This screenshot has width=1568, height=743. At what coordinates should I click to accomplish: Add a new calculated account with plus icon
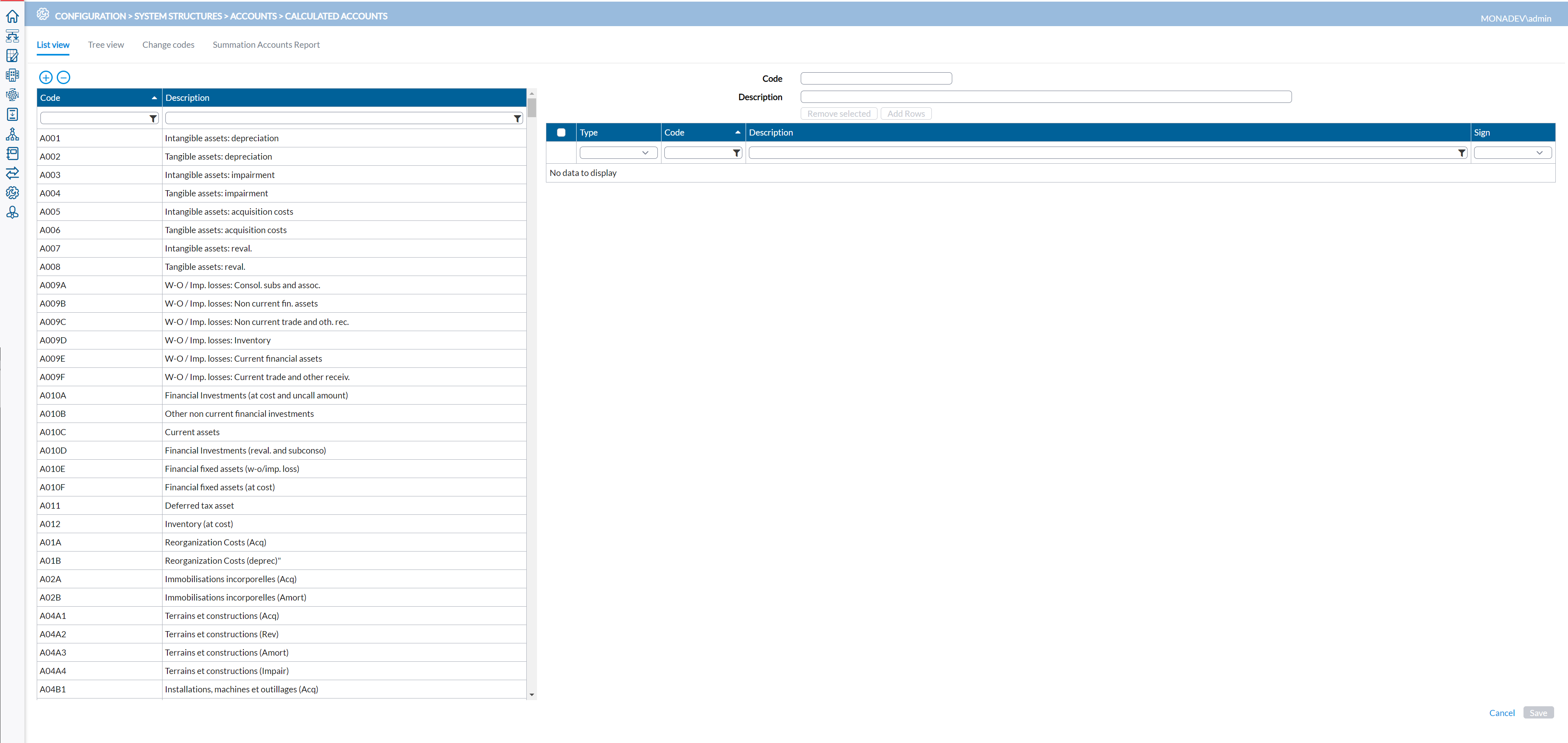[x=46, y=77]
